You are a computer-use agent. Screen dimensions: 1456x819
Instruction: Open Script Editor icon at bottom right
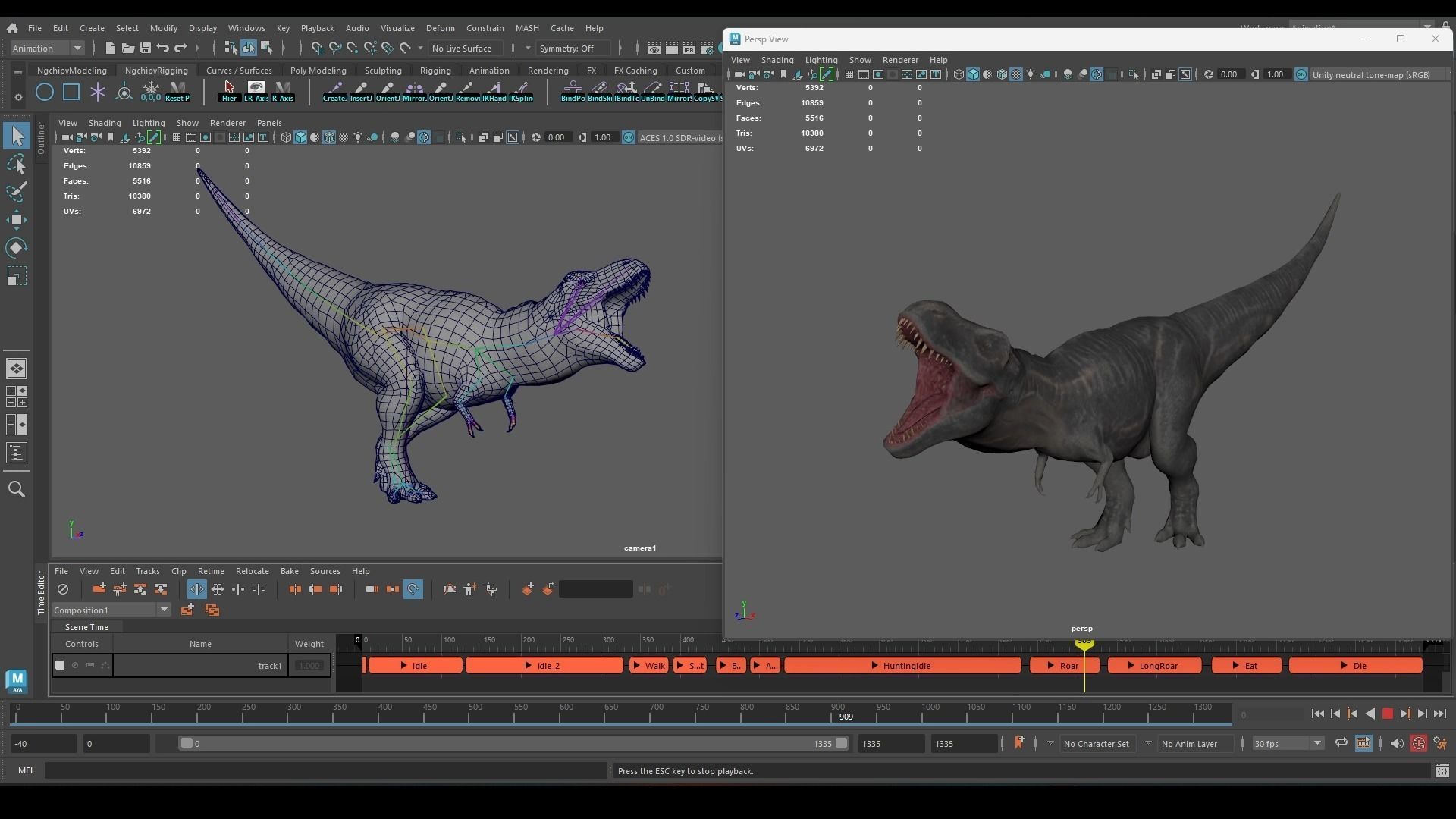point(1442,771)
